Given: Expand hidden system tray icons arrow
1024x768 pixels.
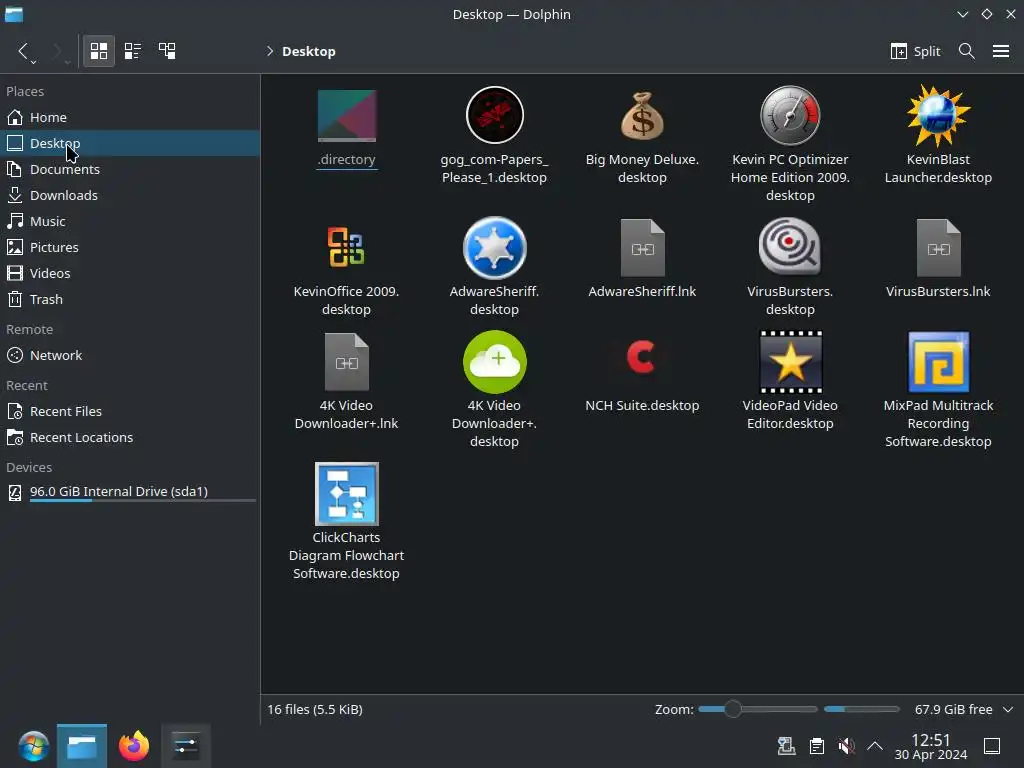Looking at the screenshot, I should (x=874, y=746).
